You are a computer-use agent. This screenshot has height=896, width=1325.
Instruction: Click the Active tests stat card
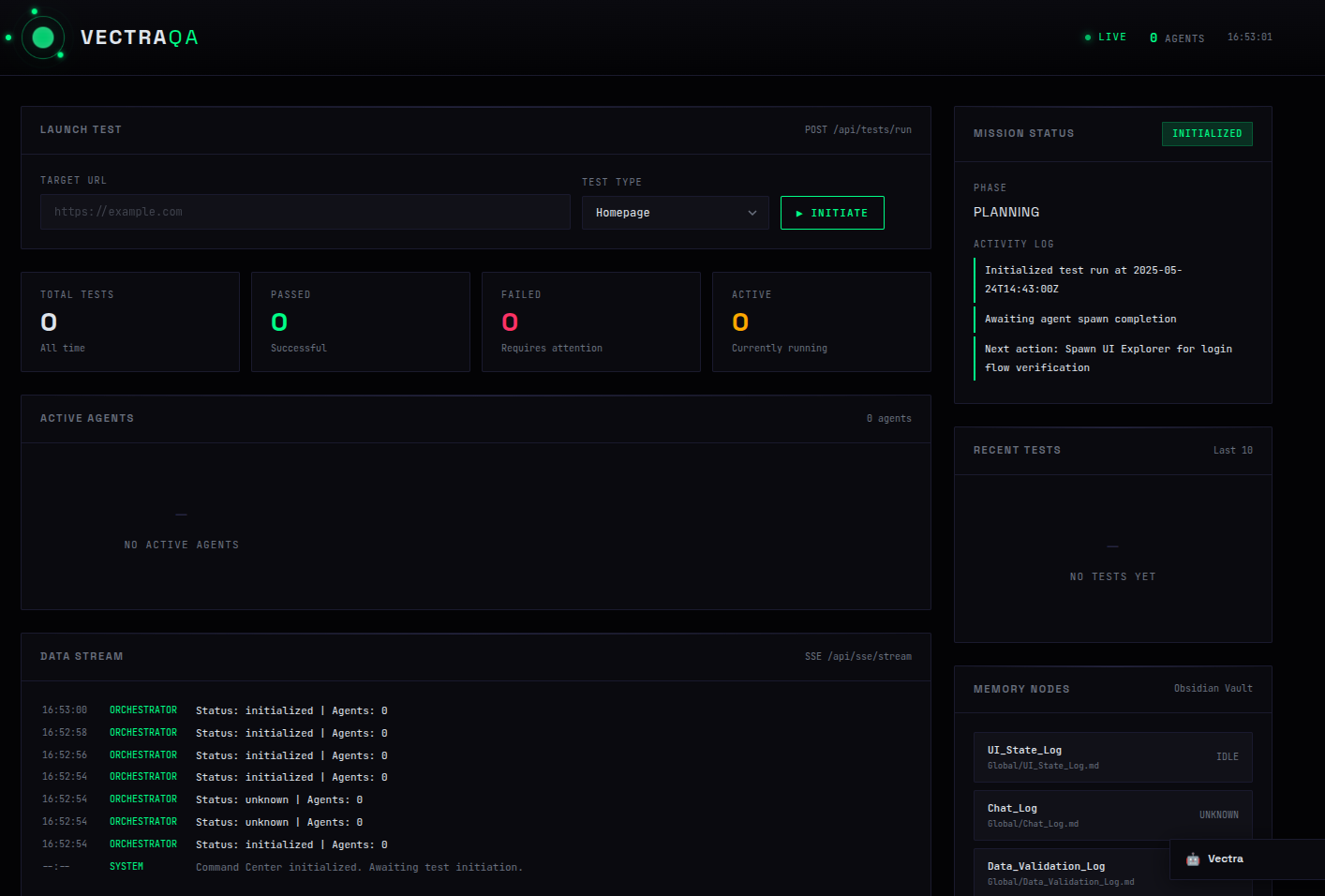(822, 321)
